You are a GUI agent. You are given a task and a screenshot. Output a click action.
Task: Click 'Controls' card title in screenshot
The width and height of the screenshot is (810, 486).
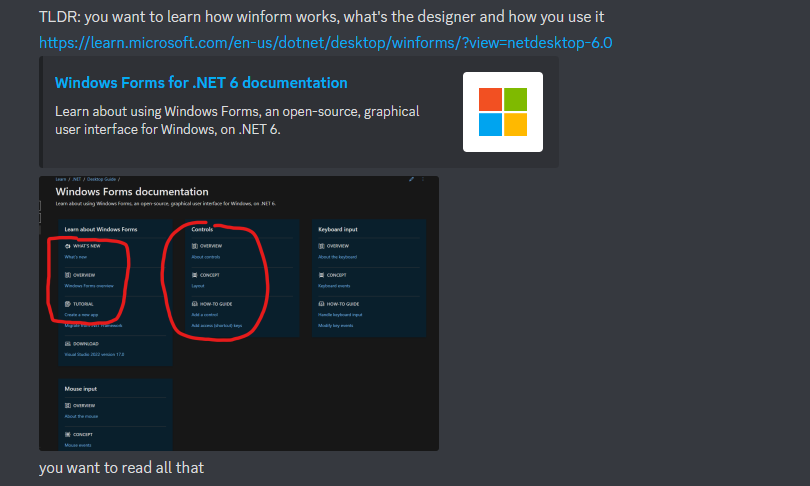point(202,229)
